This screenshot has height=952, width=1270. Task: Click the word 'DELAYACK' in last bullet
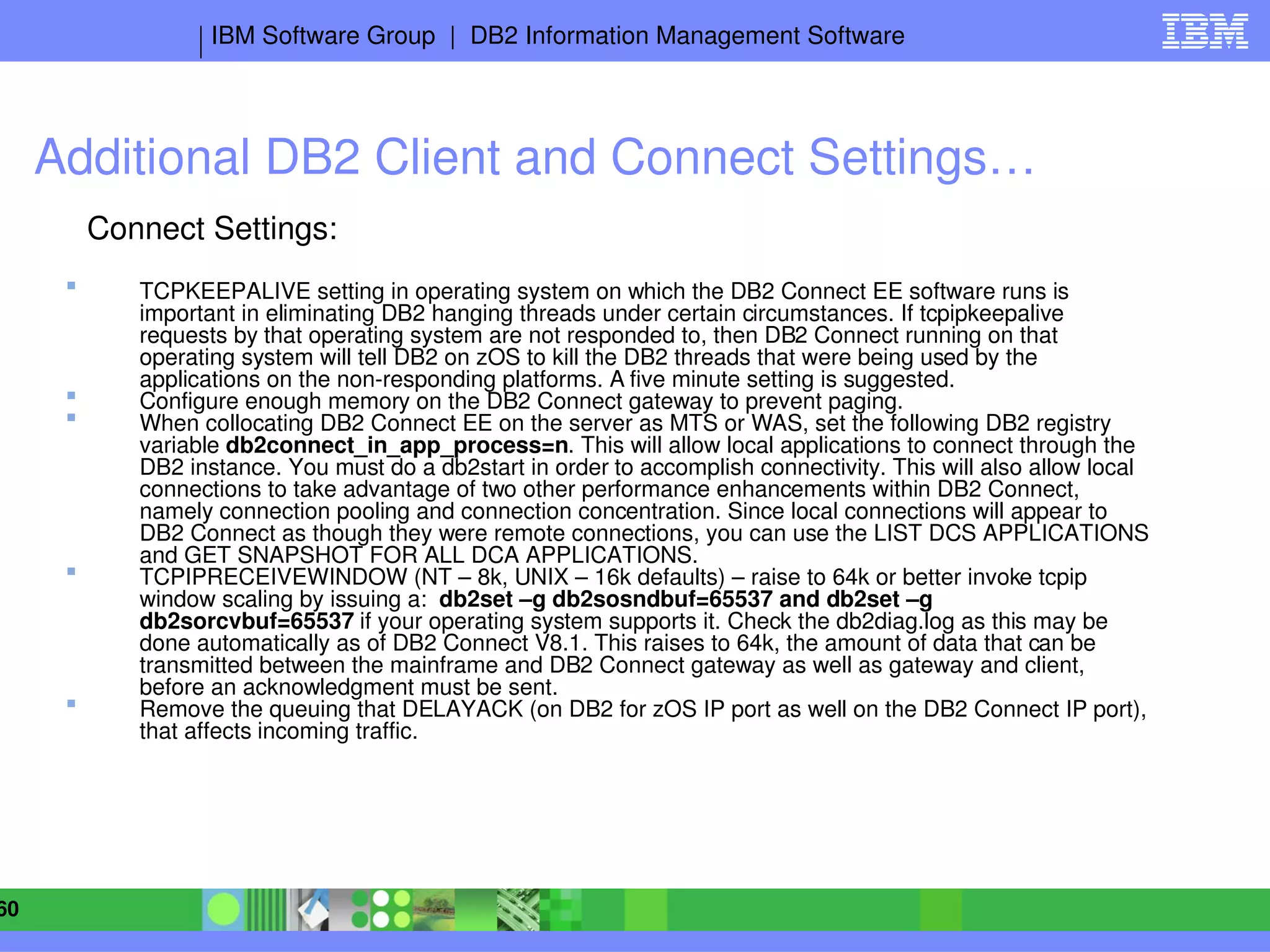coord(463,709)
